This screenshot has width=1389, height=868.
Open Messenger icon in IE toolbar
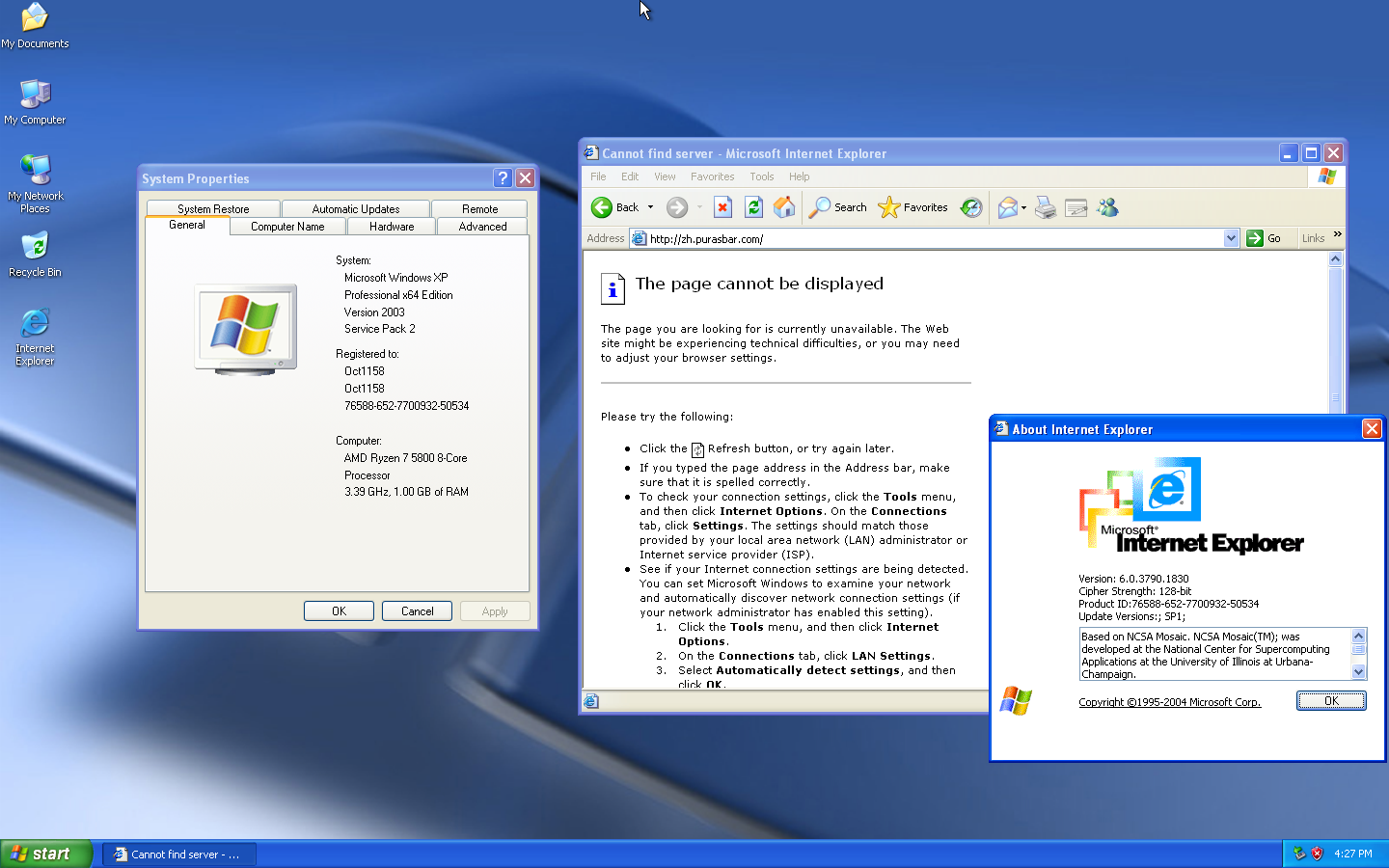[1107, 207]
